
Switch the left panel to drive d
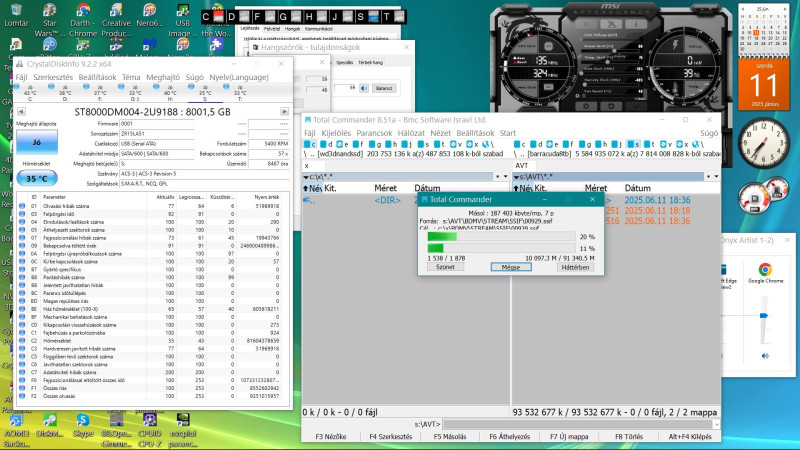(327, 144)
